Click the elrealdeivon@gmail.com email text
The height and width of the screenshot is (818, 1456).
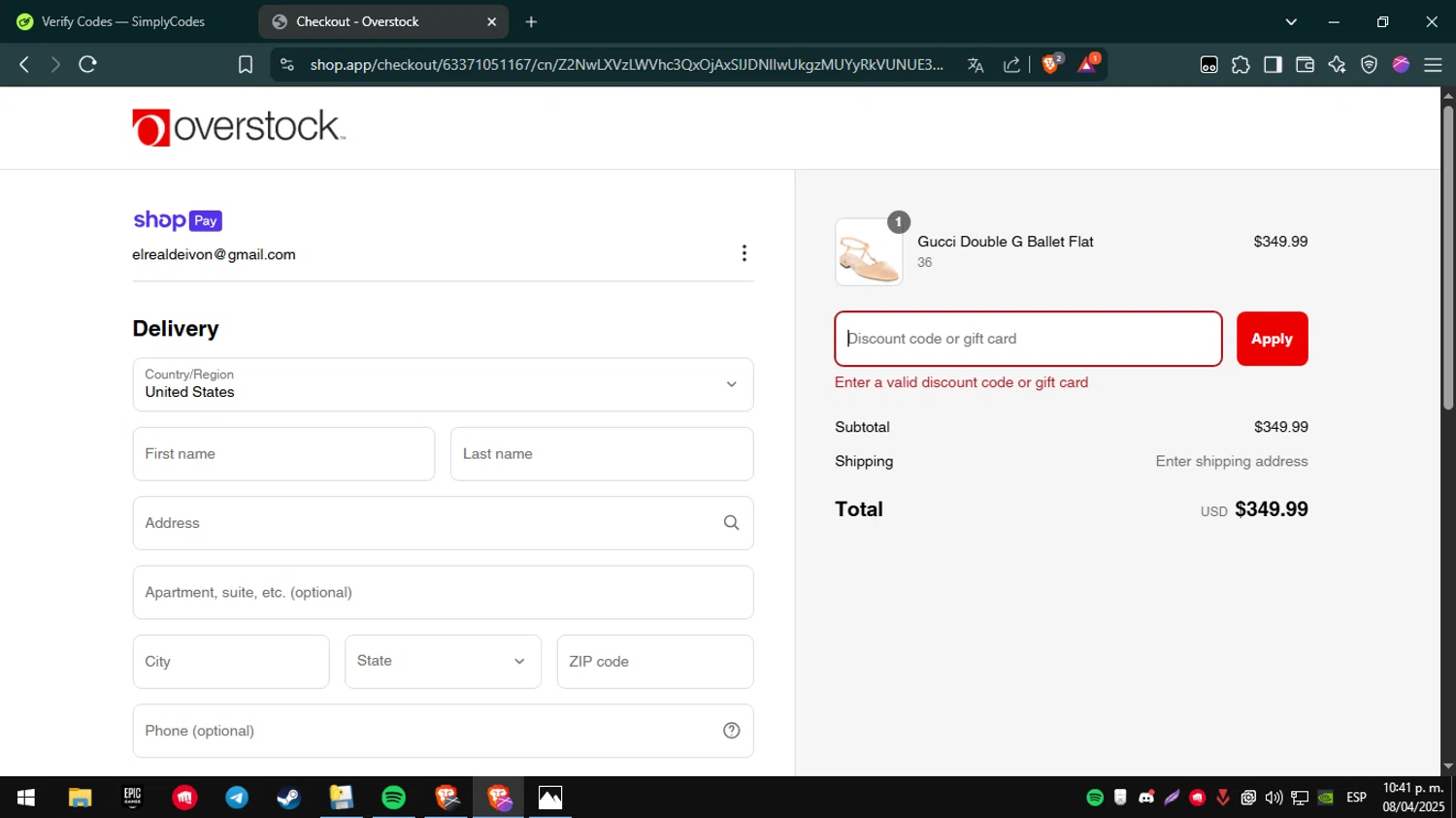point(214,254)
